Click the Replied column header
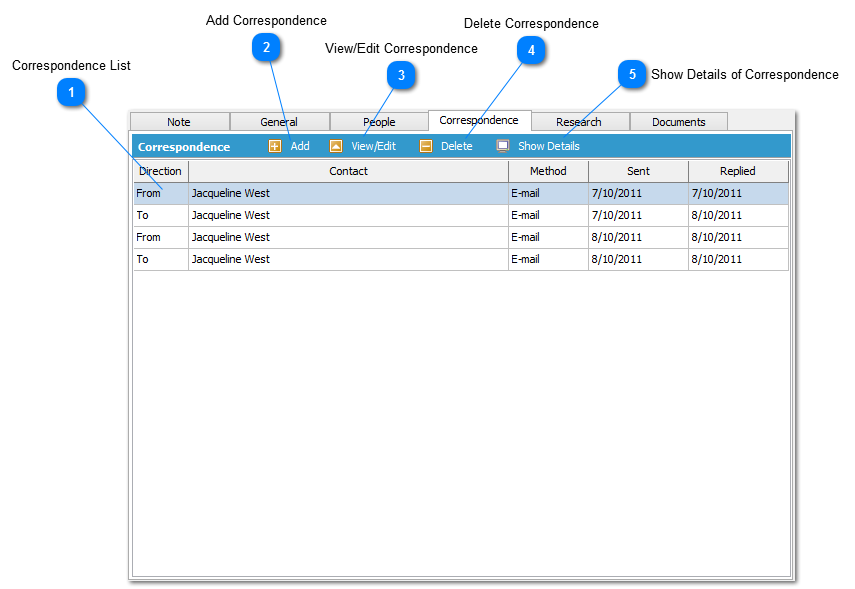This screenshot has height=589, width=855. point(738,171)
